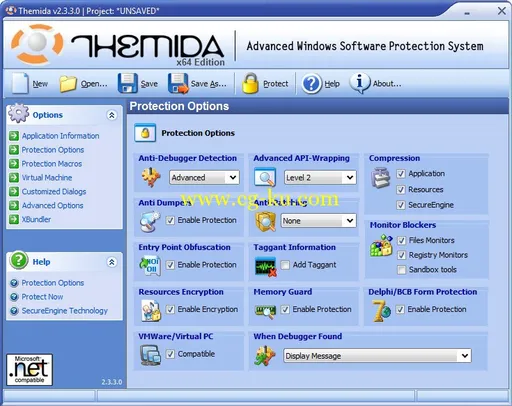Enable the Add Taggant checkbox
This screenshot has height=406, width=512.
(x=285, y=265)
